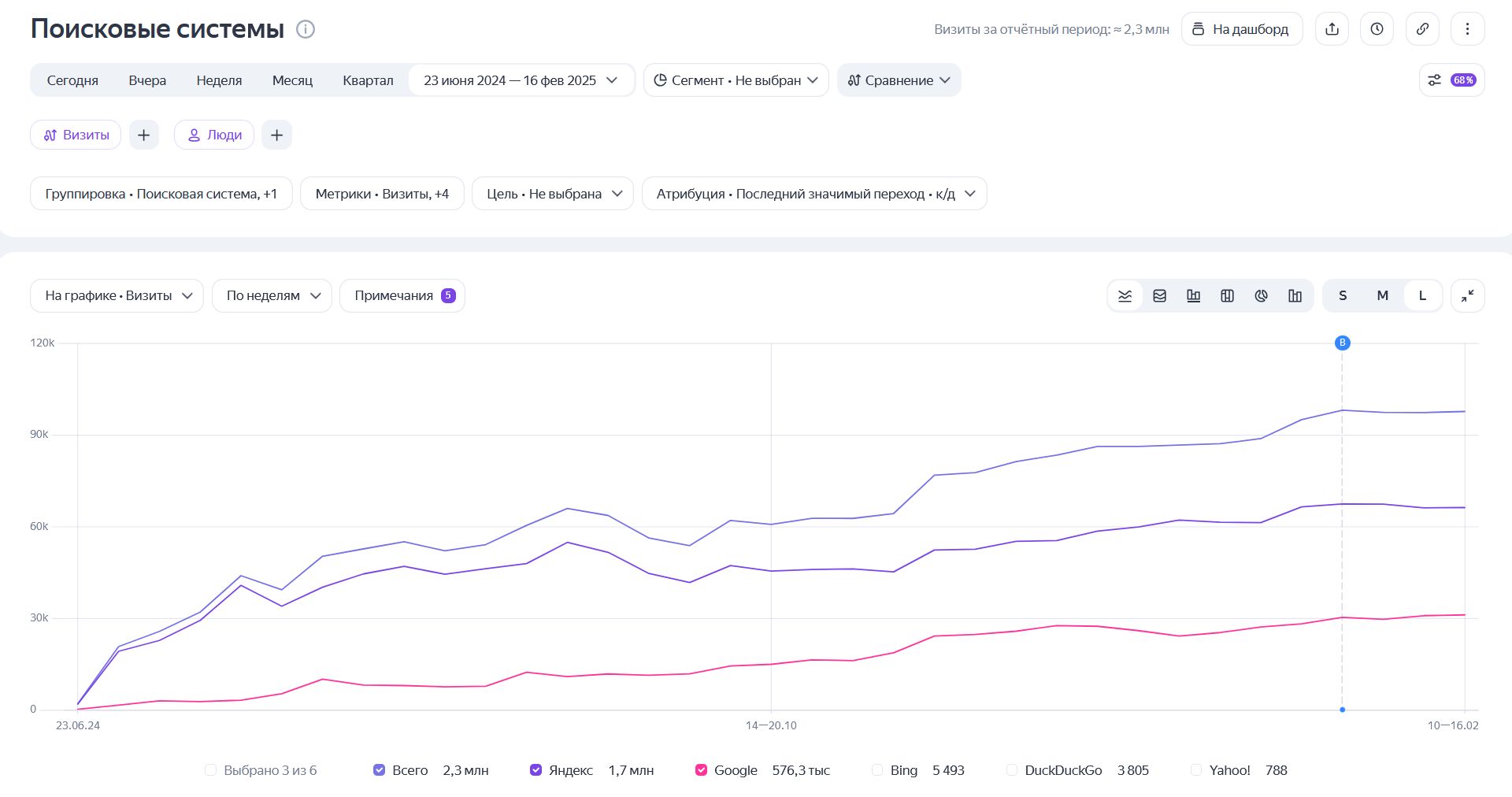
Task: Open Группировка · Поисковая система settings
Action: coord(161,194)
